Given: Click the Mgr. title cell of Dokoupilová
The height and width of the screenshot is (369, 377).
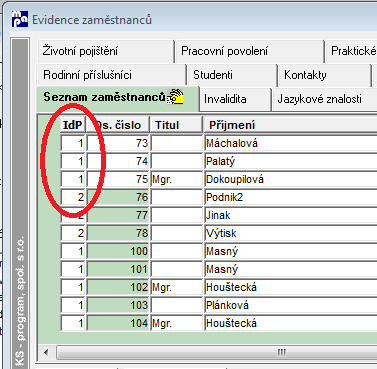Looking at the screenshot, I should 176,179.
